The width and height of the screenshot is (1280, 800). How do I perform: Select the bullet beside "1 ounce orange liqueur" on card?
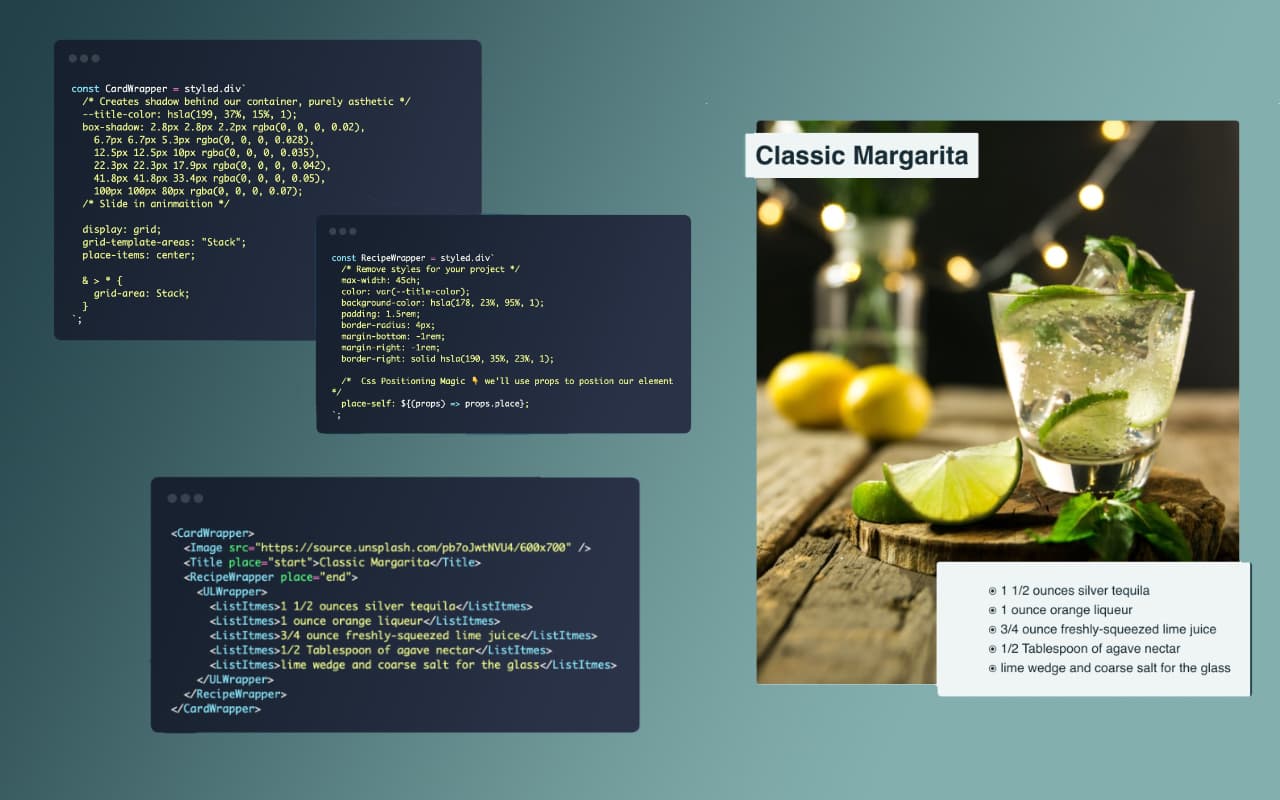pyautogui.click(x=992, y=610)
